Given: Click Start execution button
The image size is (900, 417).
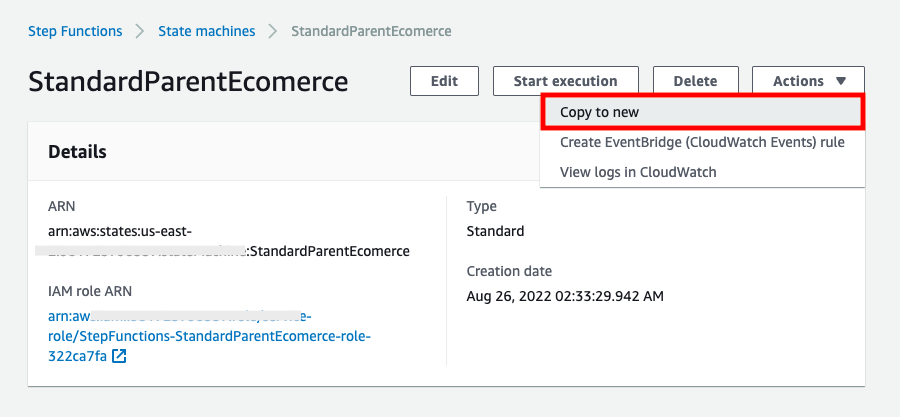Looking at the screenshot, I should pyautogui.click(x=565, y=81).
